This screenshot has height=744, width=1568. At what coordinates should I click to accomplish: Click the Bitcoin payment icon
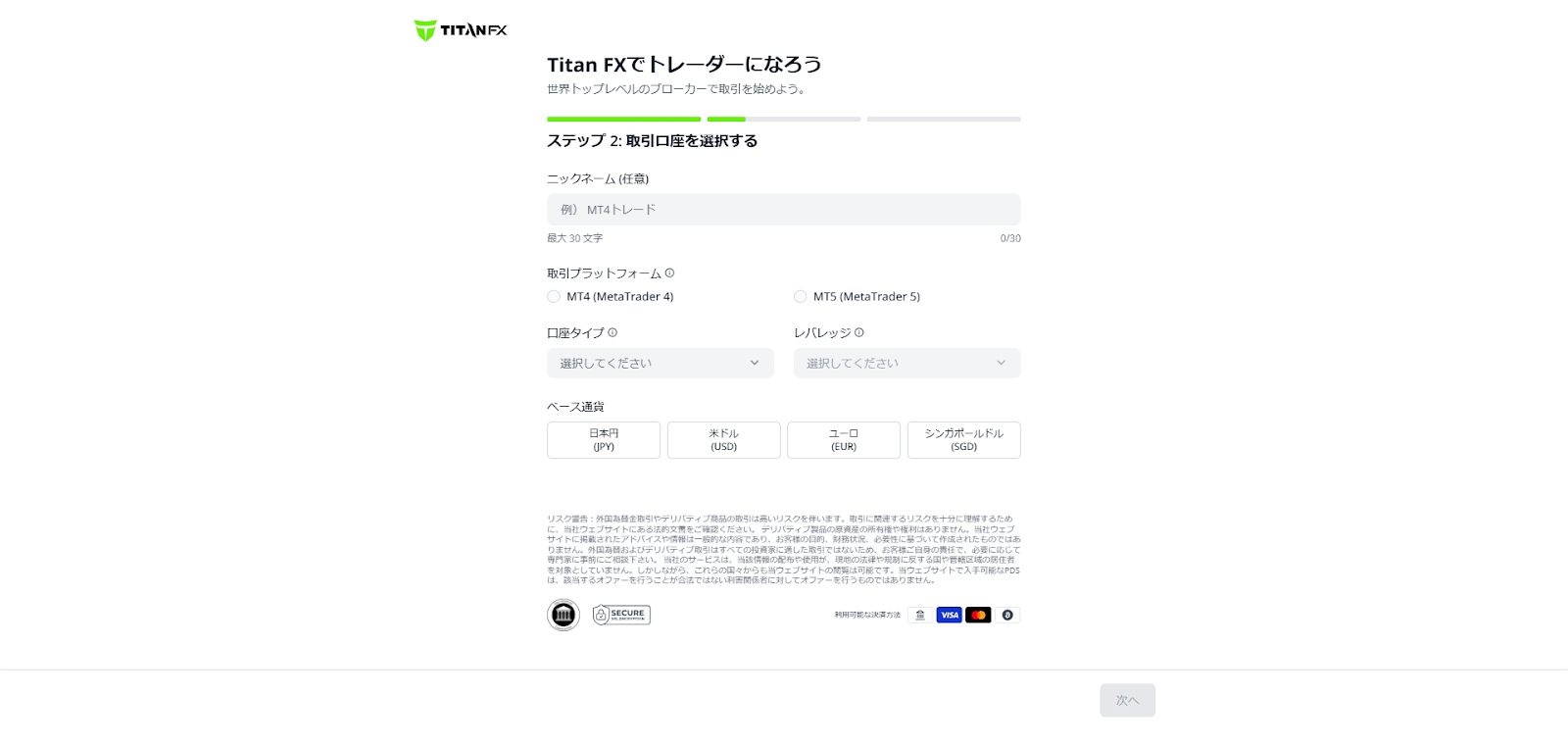(x=1007, y=615)
